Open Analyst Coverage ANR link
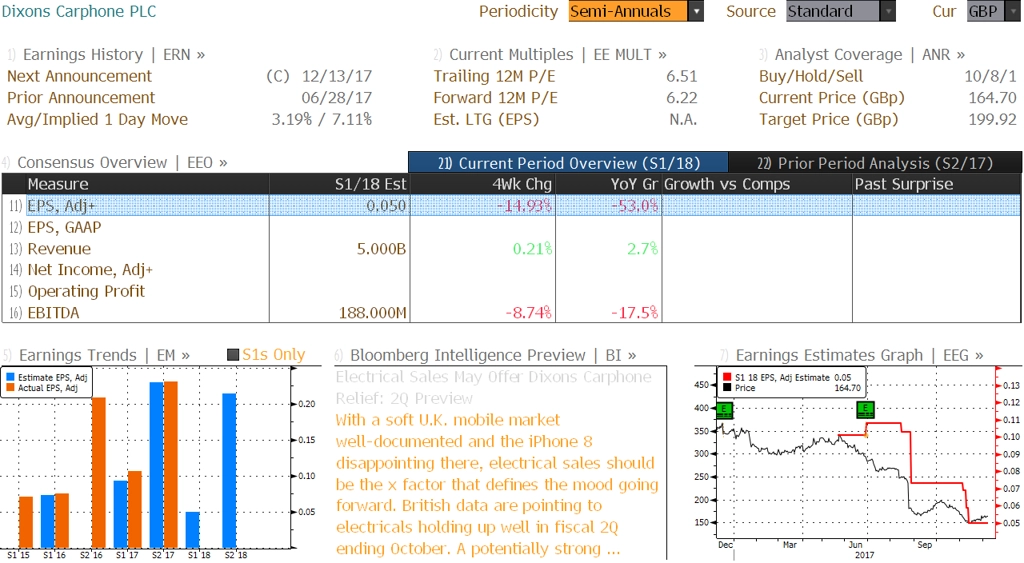Viewport: 1024px width, 563px height. [870, 55]
